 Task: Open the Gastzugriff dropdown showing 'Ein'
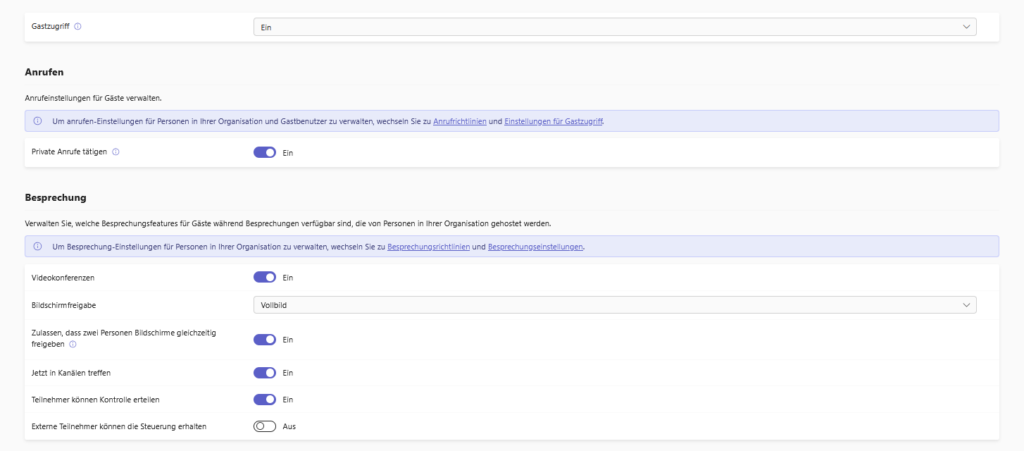[614, 27]
